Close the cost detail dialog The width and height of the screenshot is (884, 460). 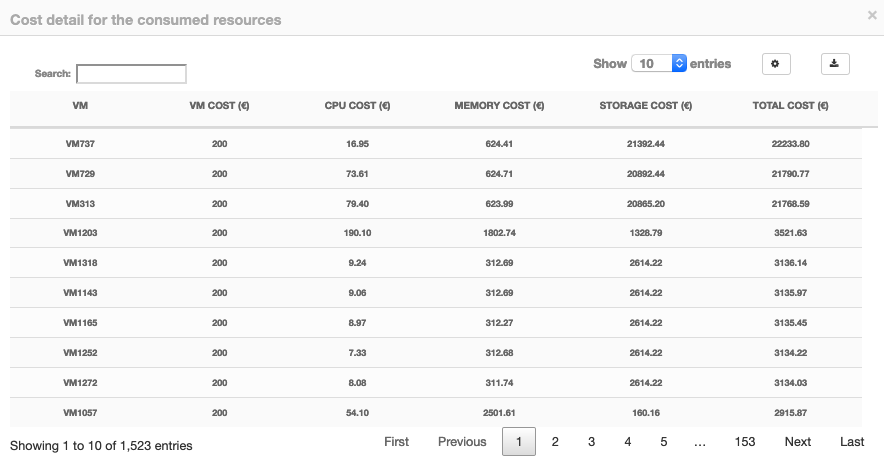point(872,16)
